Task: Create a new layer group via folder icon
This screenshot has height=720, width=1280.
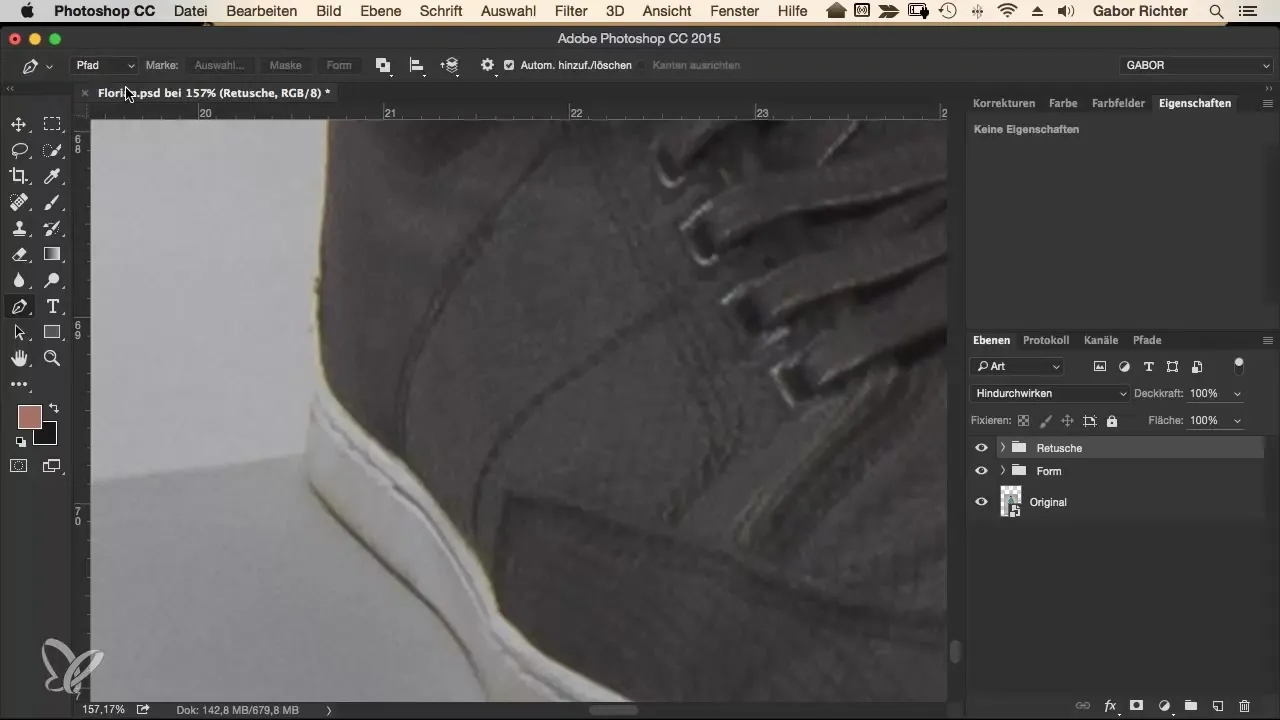Action: click(1190, 705)
